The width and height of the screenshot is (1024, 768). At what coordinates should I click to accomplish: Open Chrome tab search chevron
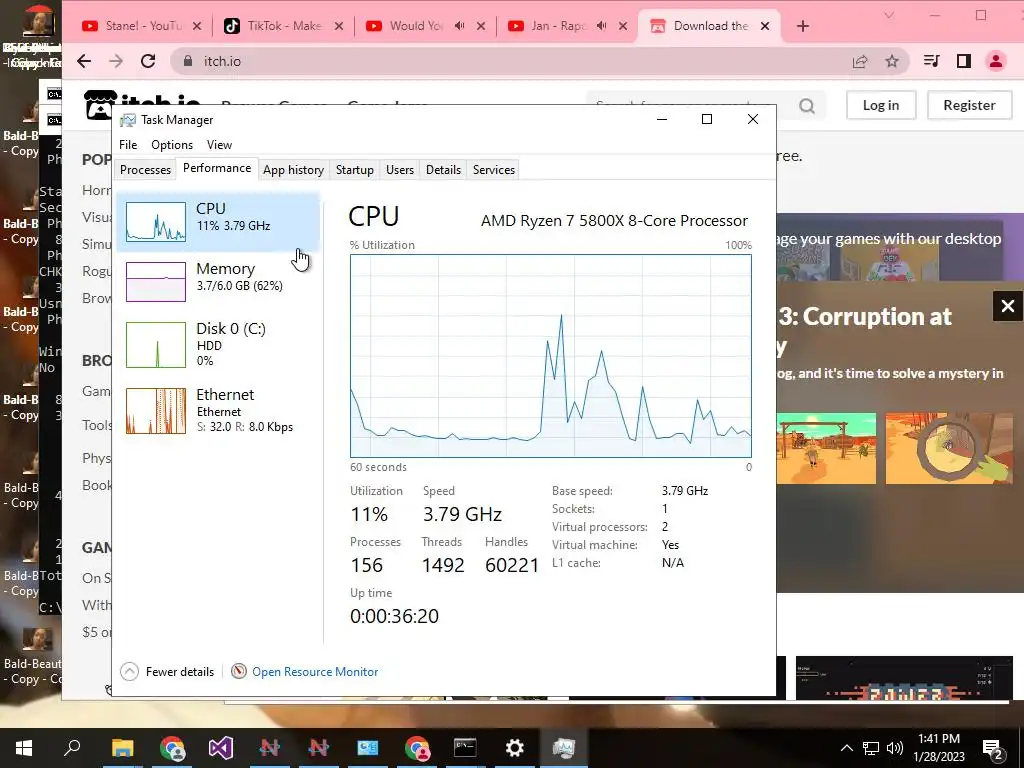[x=889, y=15]
